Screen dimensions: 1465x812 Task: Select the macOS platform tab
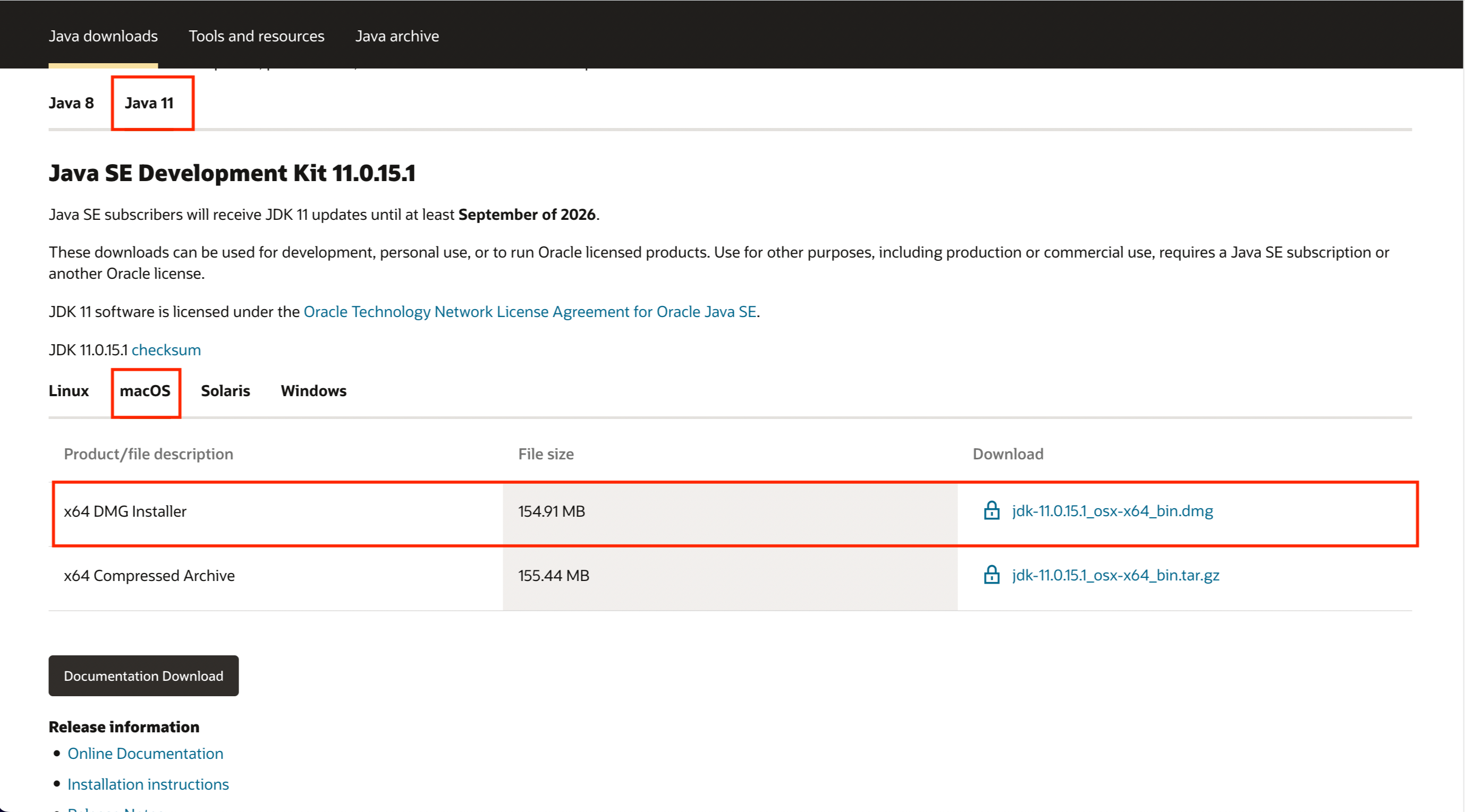click(x=145, y=391)
